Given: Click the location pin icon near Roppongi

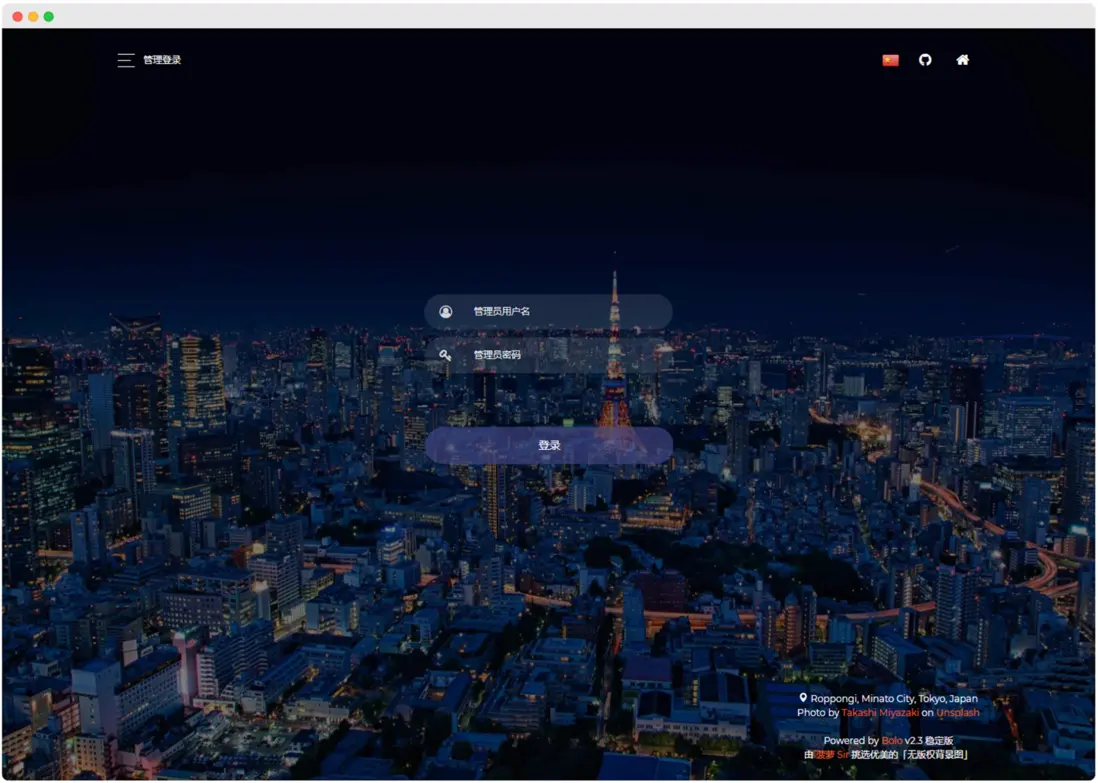Looking at the screenshot, I should (803, 698).
